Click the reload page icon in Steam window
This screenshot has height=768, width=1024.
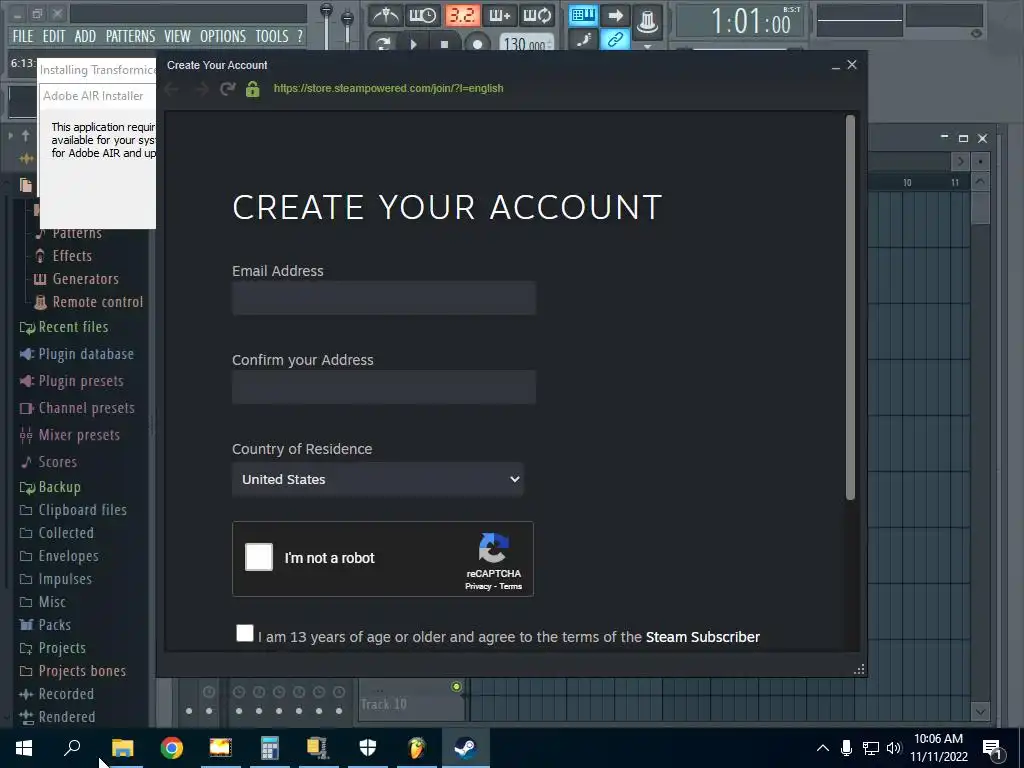pos(227,88)
